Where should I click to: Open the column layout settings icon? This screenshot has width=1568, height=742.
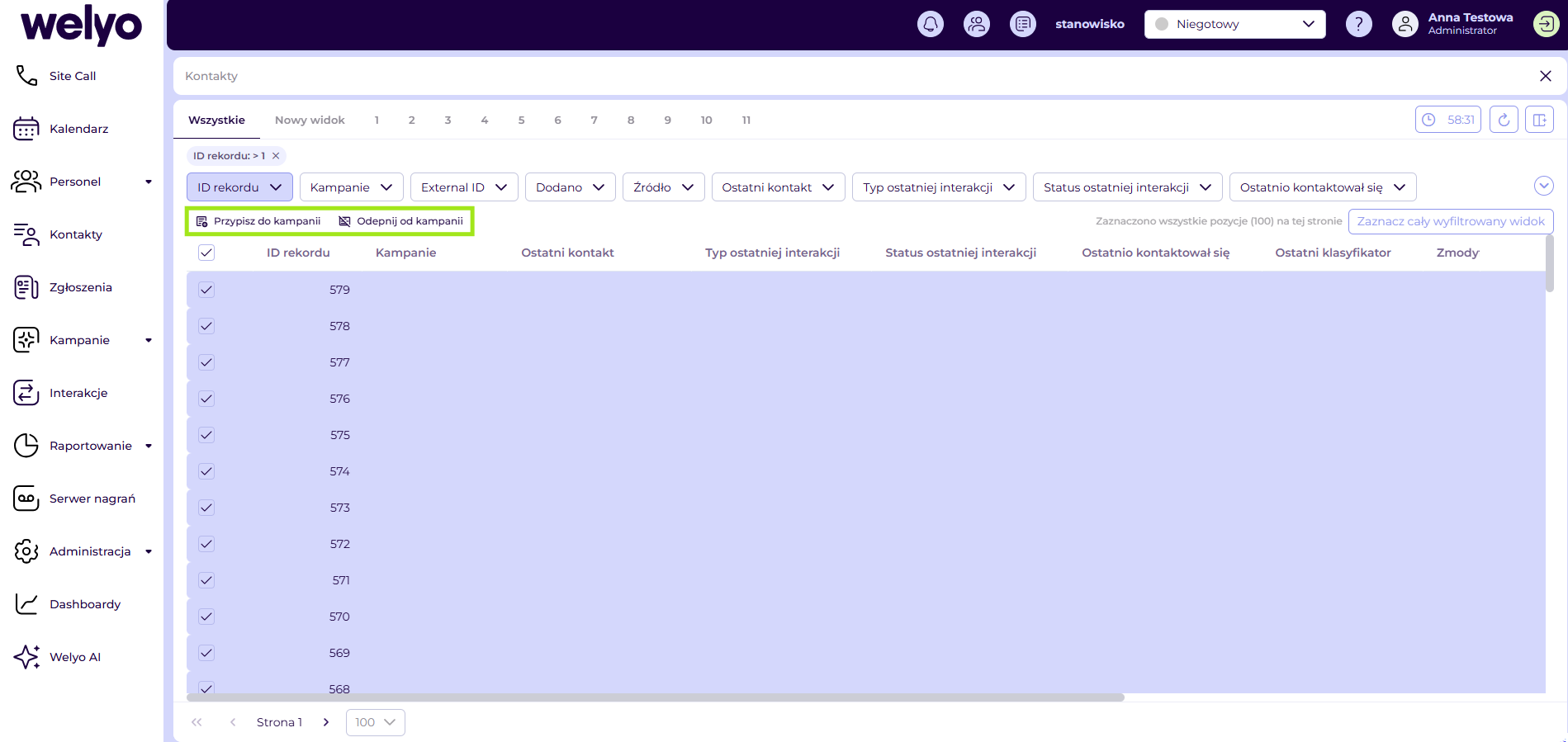point(1539,120)
